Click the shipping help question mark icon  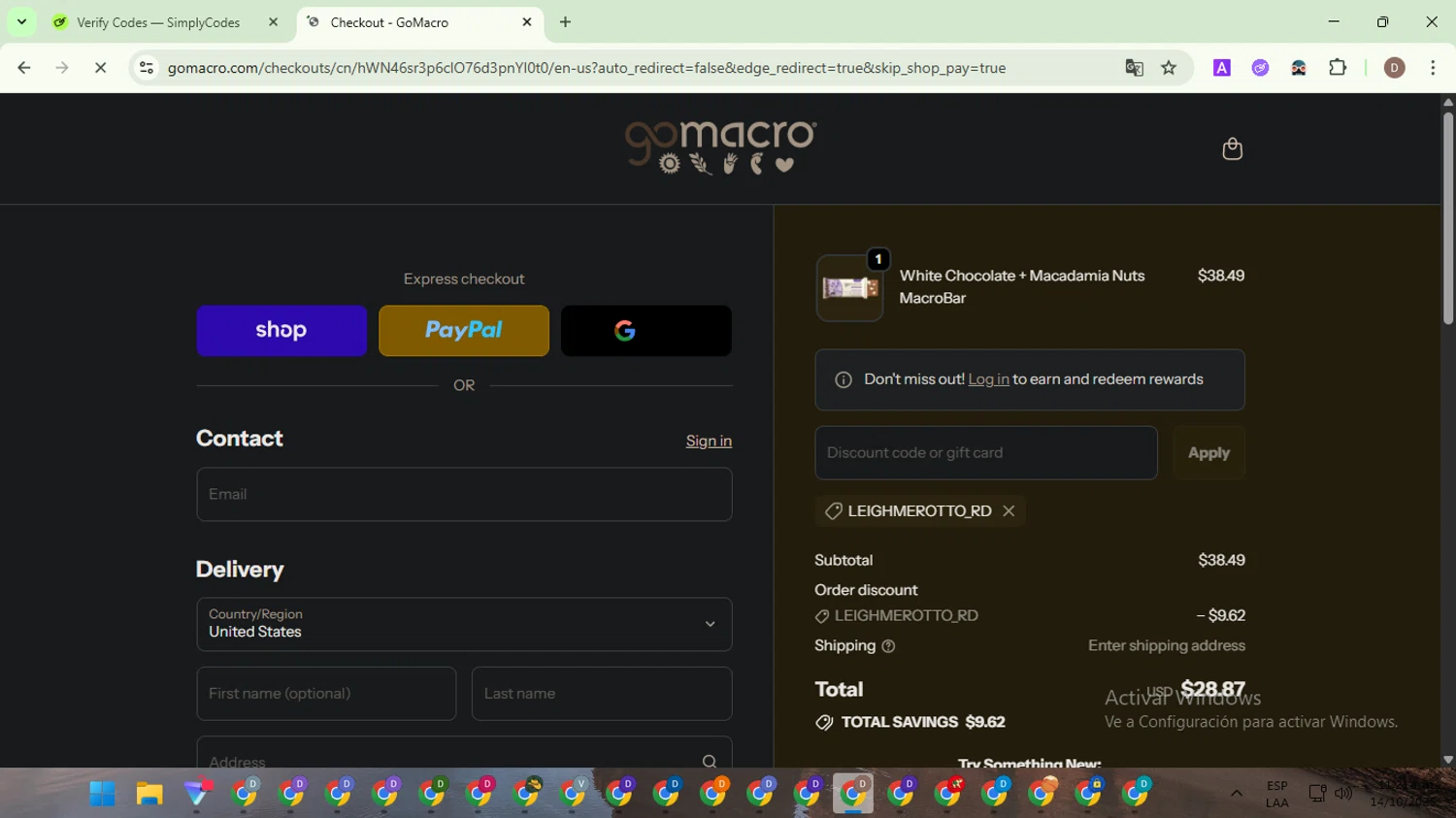pos(888,646)
